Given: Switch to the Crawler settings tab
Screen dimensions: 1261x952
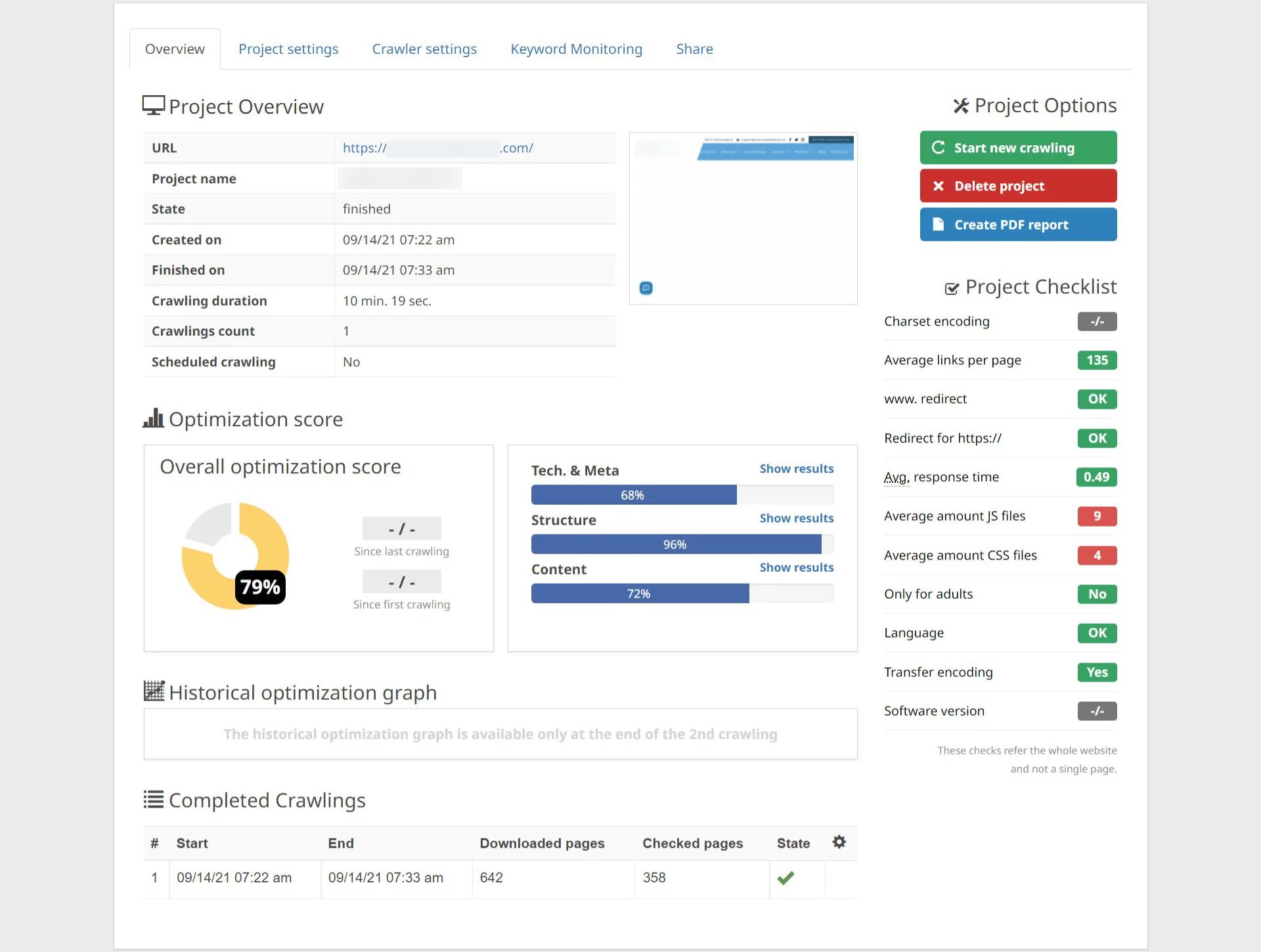Looking at the screenshot, I should point(424,49).
